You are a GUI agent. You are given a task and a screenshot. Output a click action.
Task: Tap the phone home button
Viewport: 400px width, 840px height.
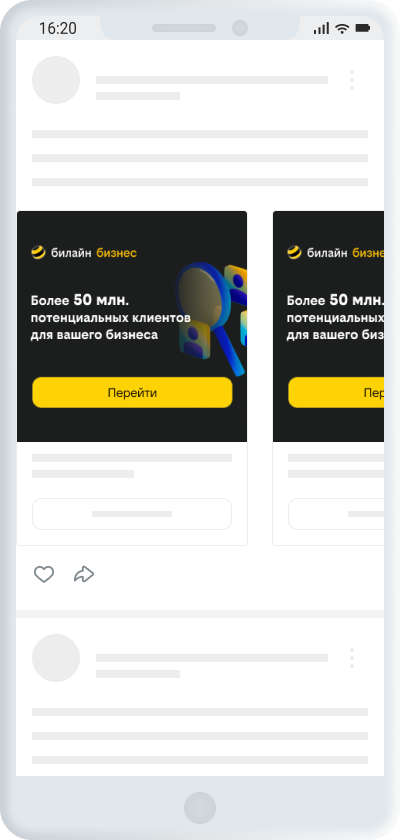pyautogui.click(x=200, y=808)
